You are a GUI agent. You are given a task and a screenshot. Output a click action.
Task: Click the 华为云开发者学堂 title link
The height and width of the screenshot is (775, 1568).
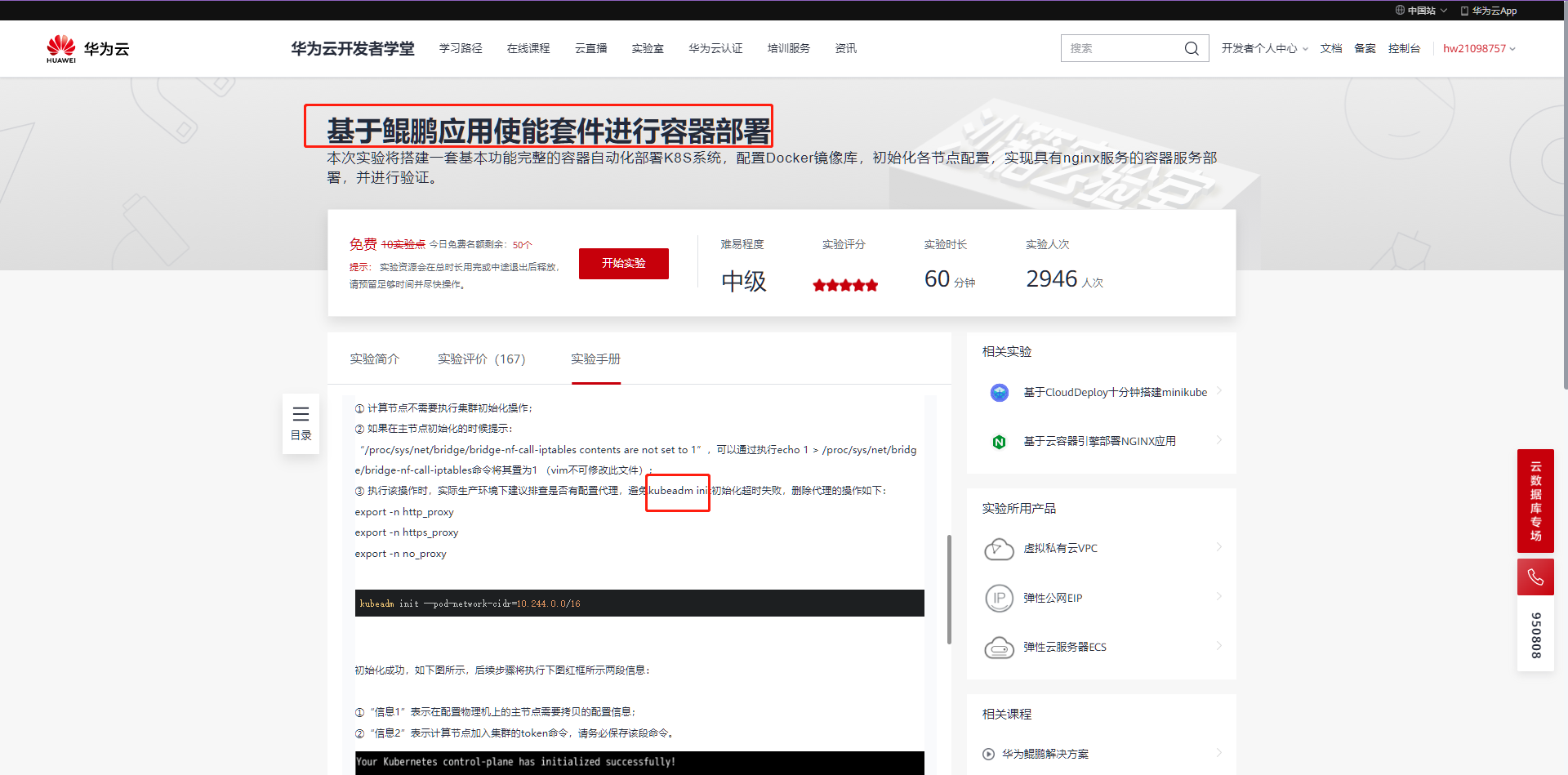tap(353, 49)
